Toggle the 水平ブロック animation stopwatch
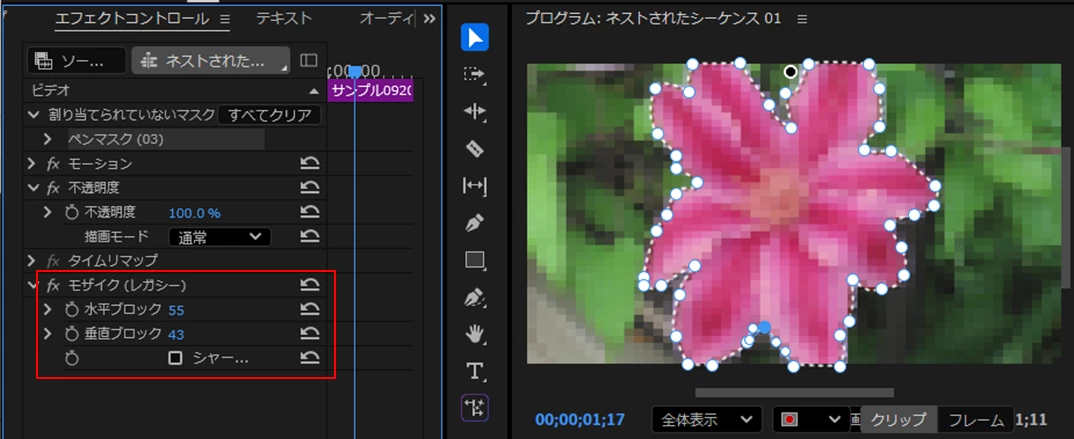The height and width of the screenshot is (439, 1074). tap(72, 310)
